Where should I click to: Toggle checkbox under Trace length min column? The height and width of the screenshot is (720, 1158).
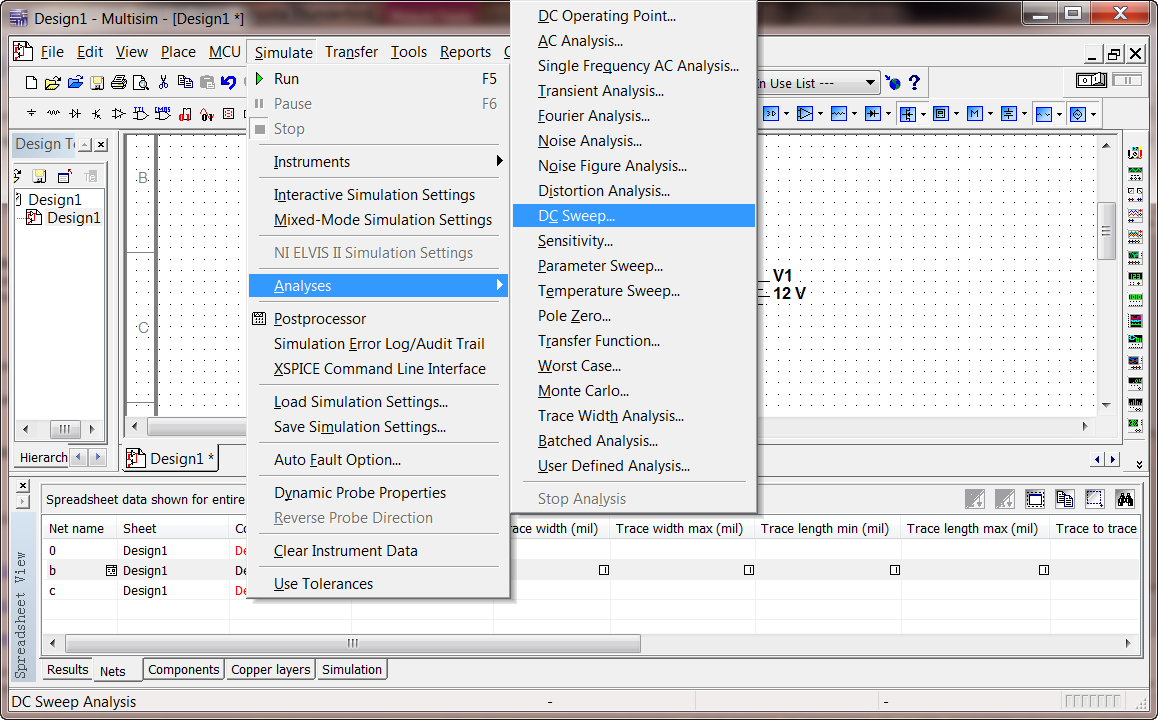tap(895, 570)
